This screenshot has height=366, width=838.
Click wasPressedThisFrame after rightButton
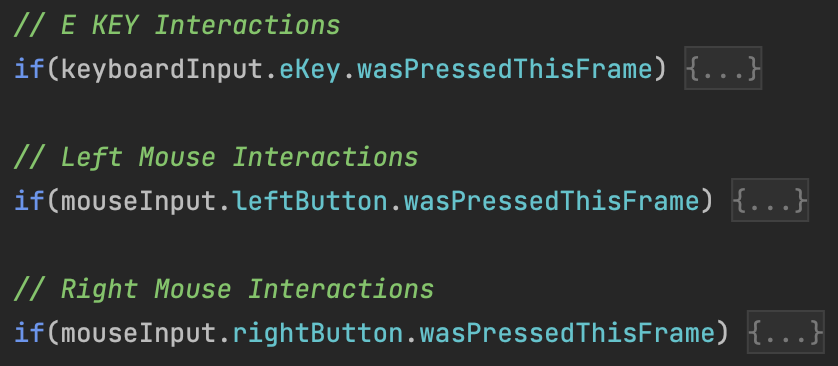567,333
